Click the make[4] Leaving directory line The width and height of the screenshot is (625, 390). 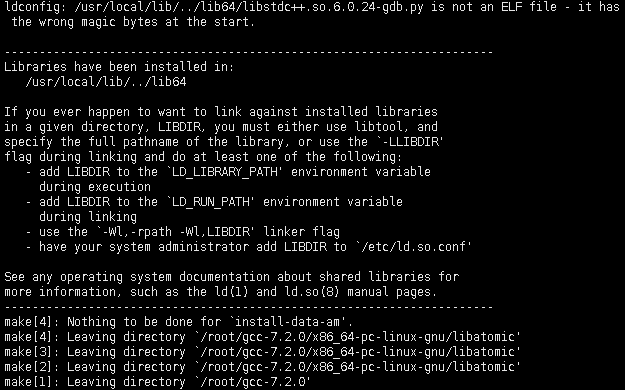click(x=263, y=337)
